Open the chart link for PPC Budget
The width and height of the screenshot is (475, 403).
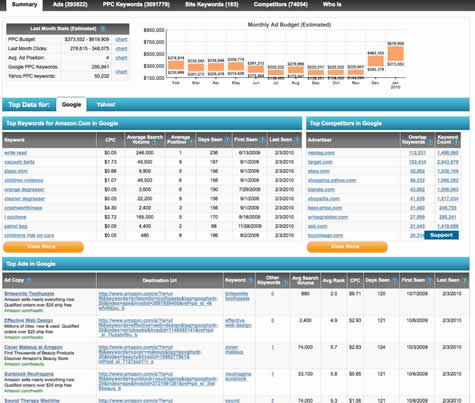tap(121, 40)
